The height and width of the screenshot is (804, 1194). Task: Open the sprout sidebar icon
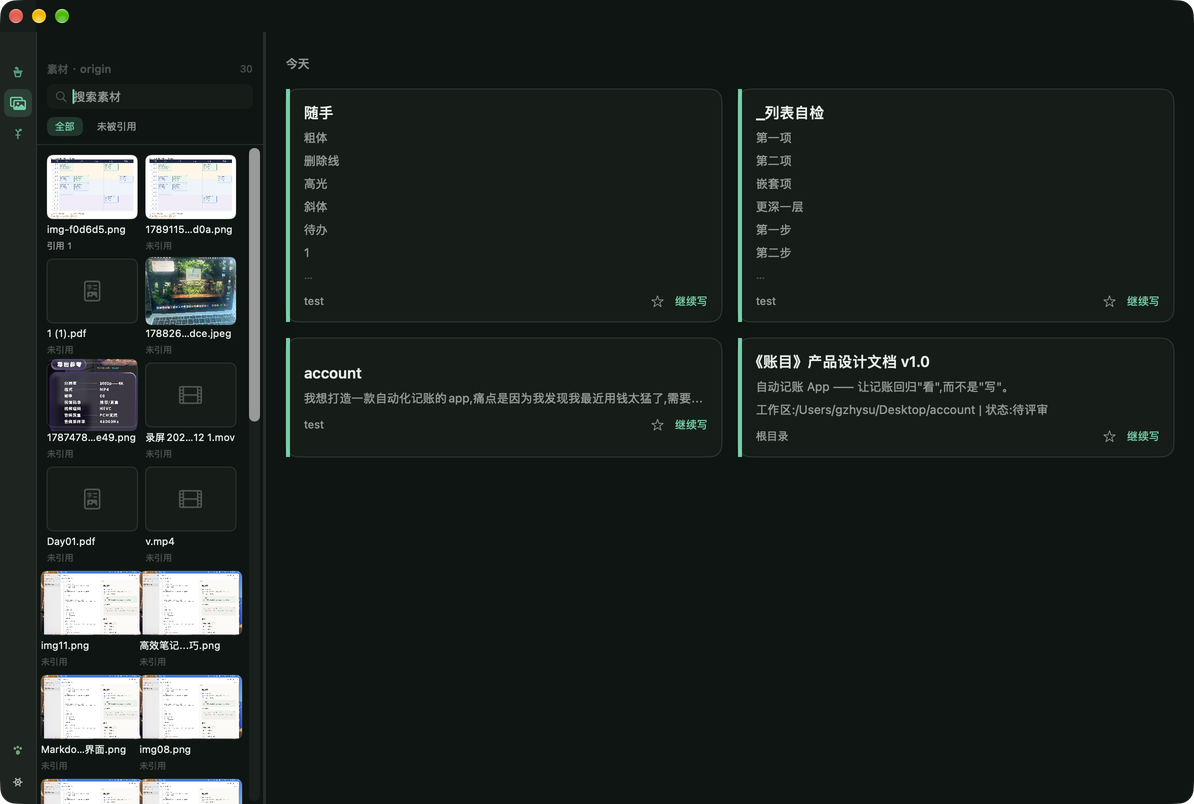18,134
